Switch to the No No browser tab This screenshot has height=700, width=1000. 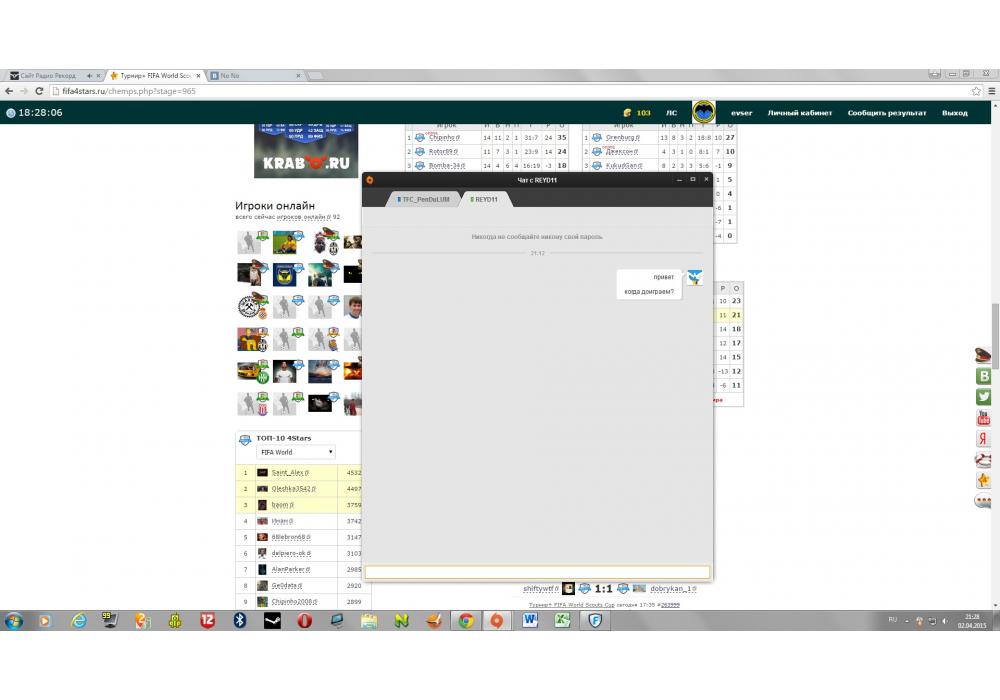(x=255, y=75)
